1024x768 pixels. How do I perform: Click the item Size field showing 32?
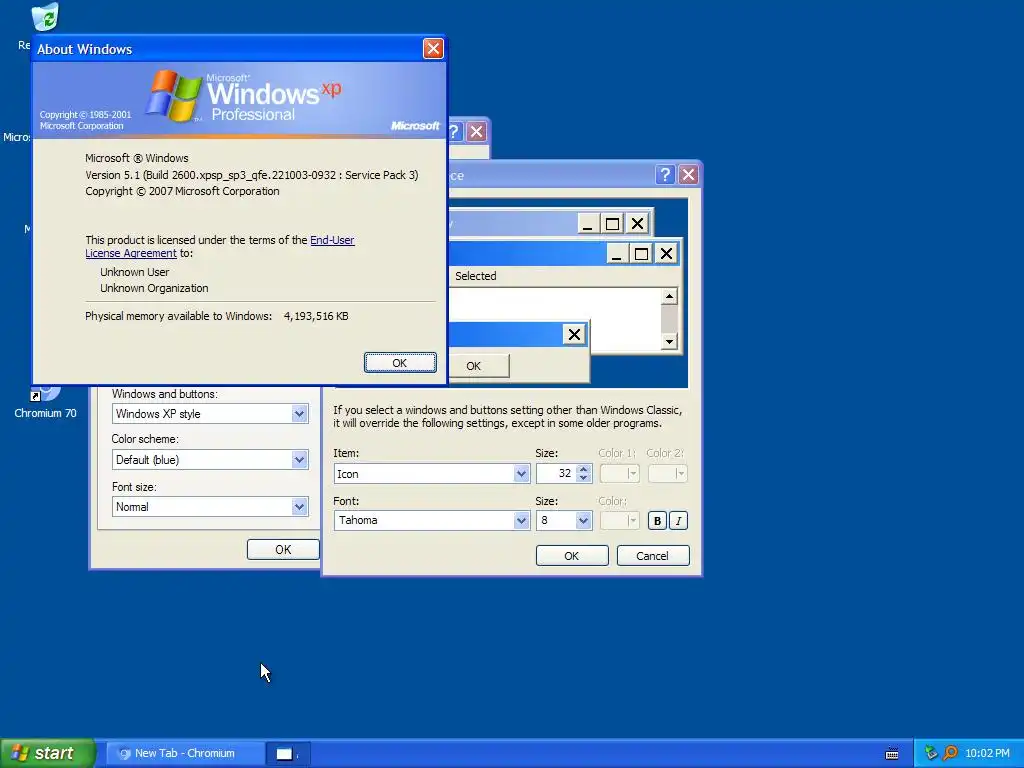(x=556, y=473)
